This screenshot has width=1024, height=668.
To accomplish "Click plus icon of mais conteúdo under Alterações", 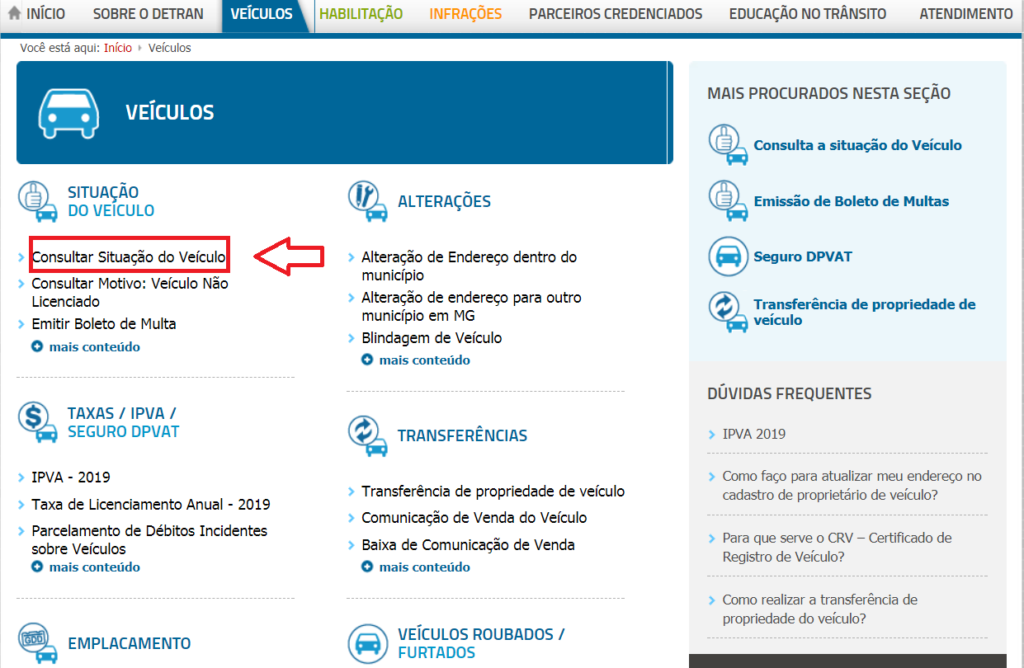I will pos(367,359).
